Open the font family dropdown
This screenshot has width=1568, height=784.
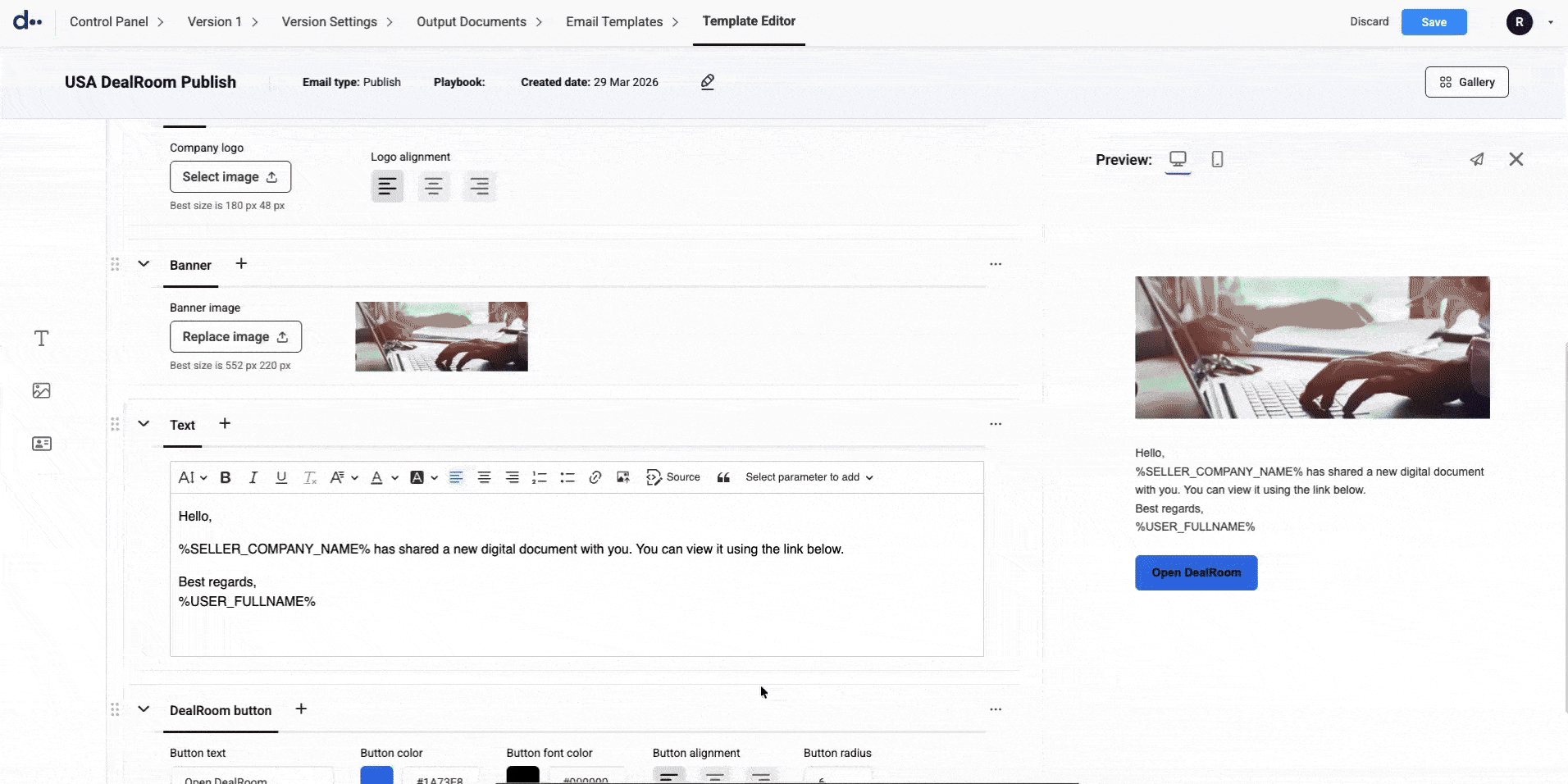343,477
